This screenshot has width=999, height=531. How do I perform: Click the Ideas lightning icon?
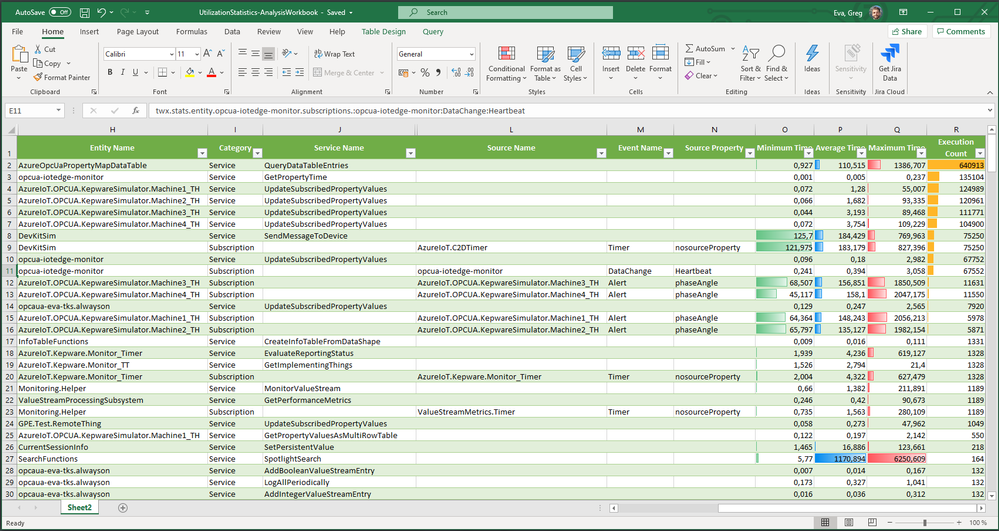812,54
